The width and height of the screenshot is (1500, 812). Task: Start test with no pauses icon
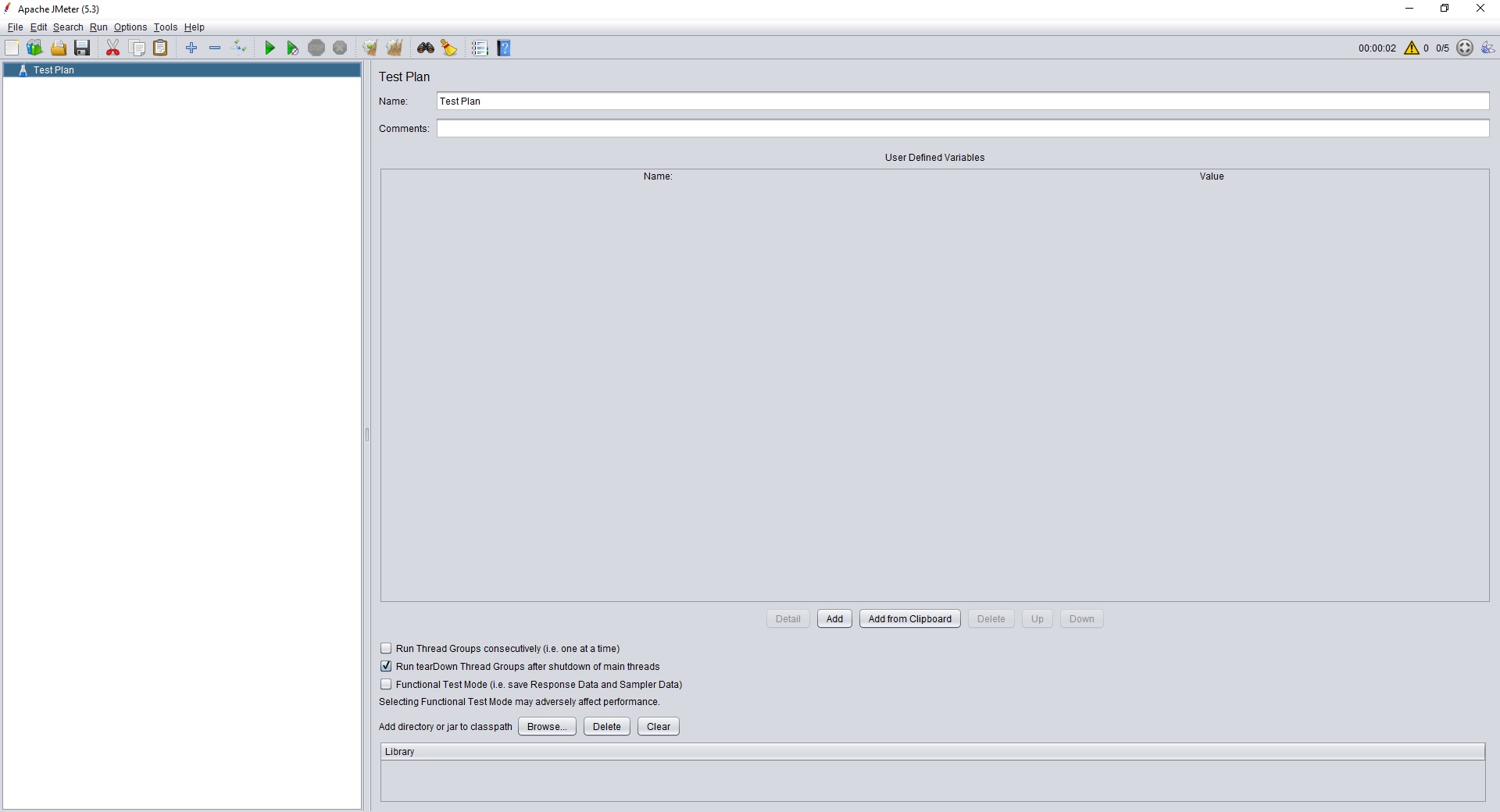point(292,48)
